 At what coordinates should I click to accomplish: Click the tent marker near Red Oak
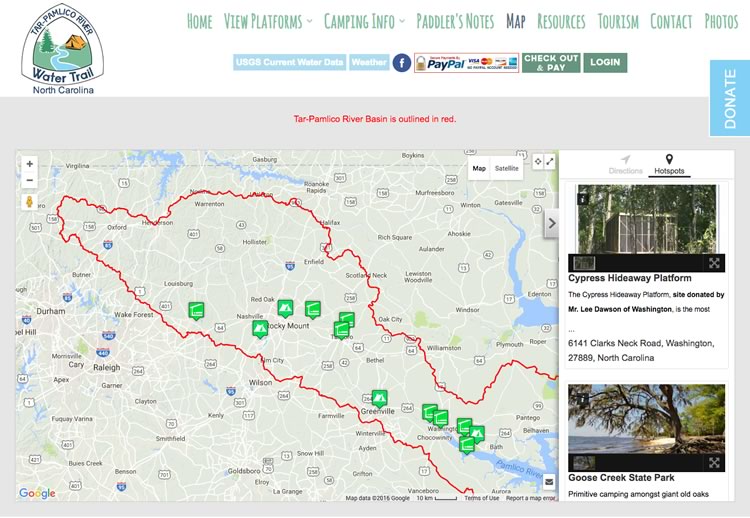pos(285,309)
